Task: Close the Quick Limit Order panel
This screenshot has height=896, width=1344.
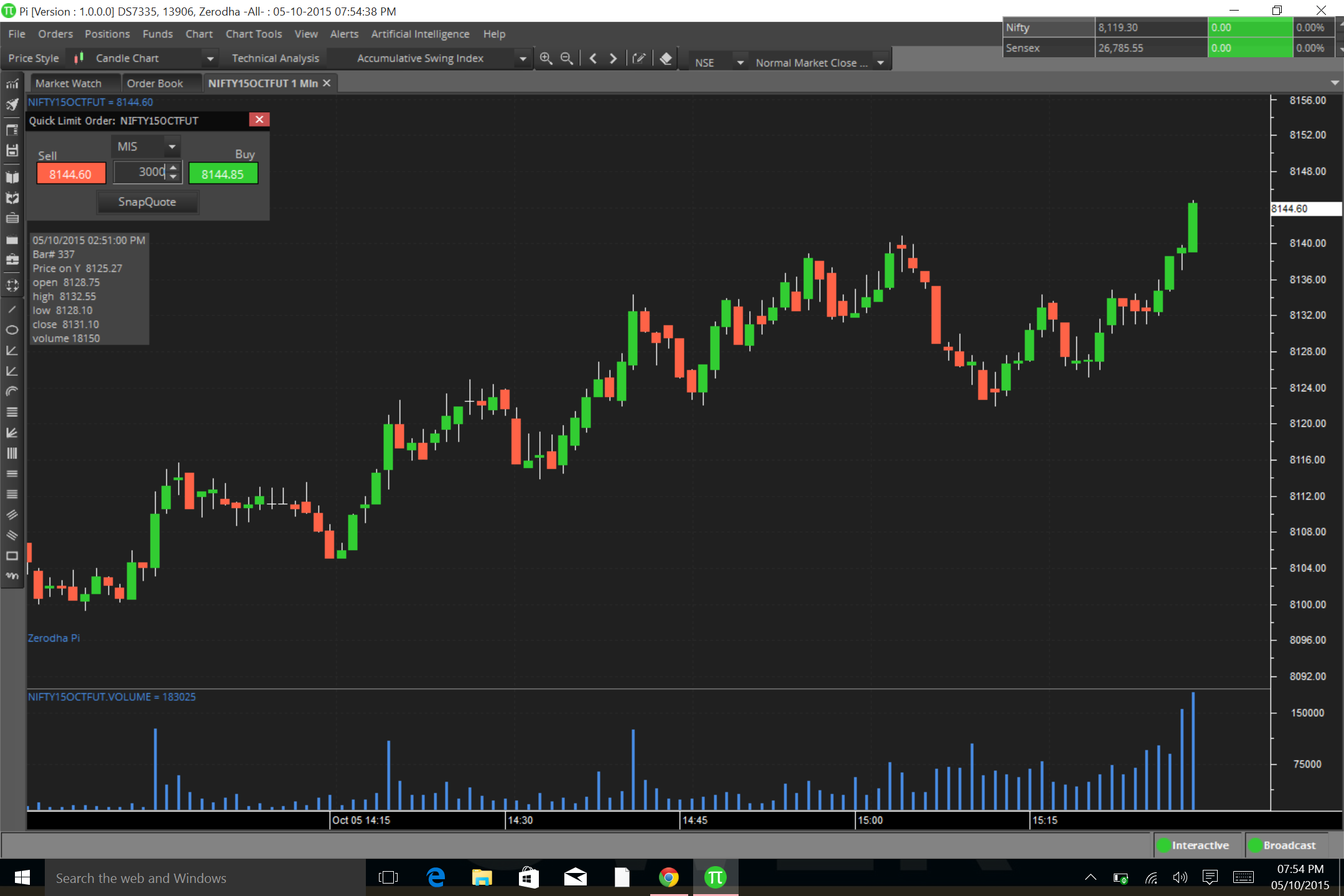Action: 259,119
